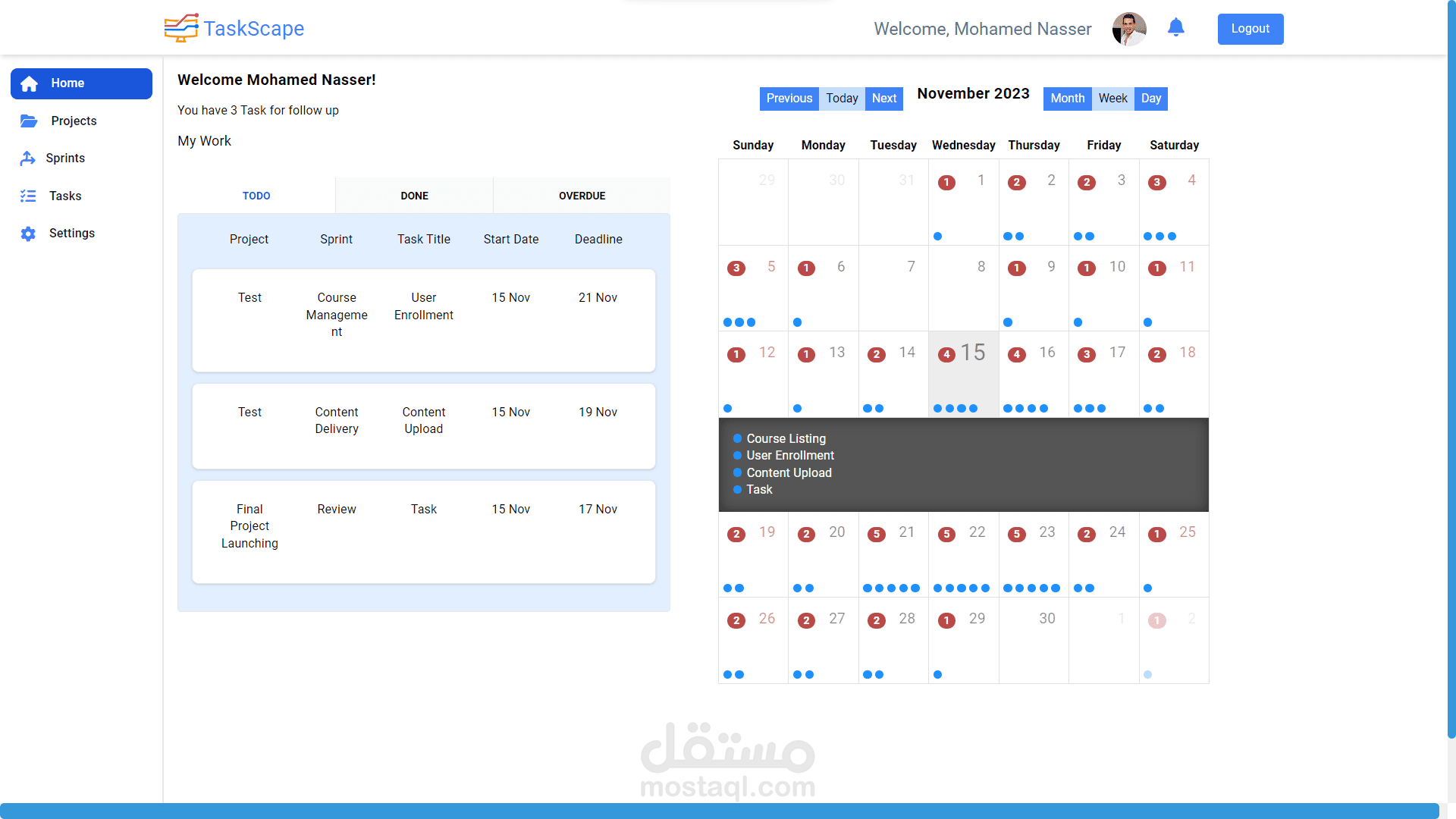
Task: Click the Settings gear icon
Action: 28,234
